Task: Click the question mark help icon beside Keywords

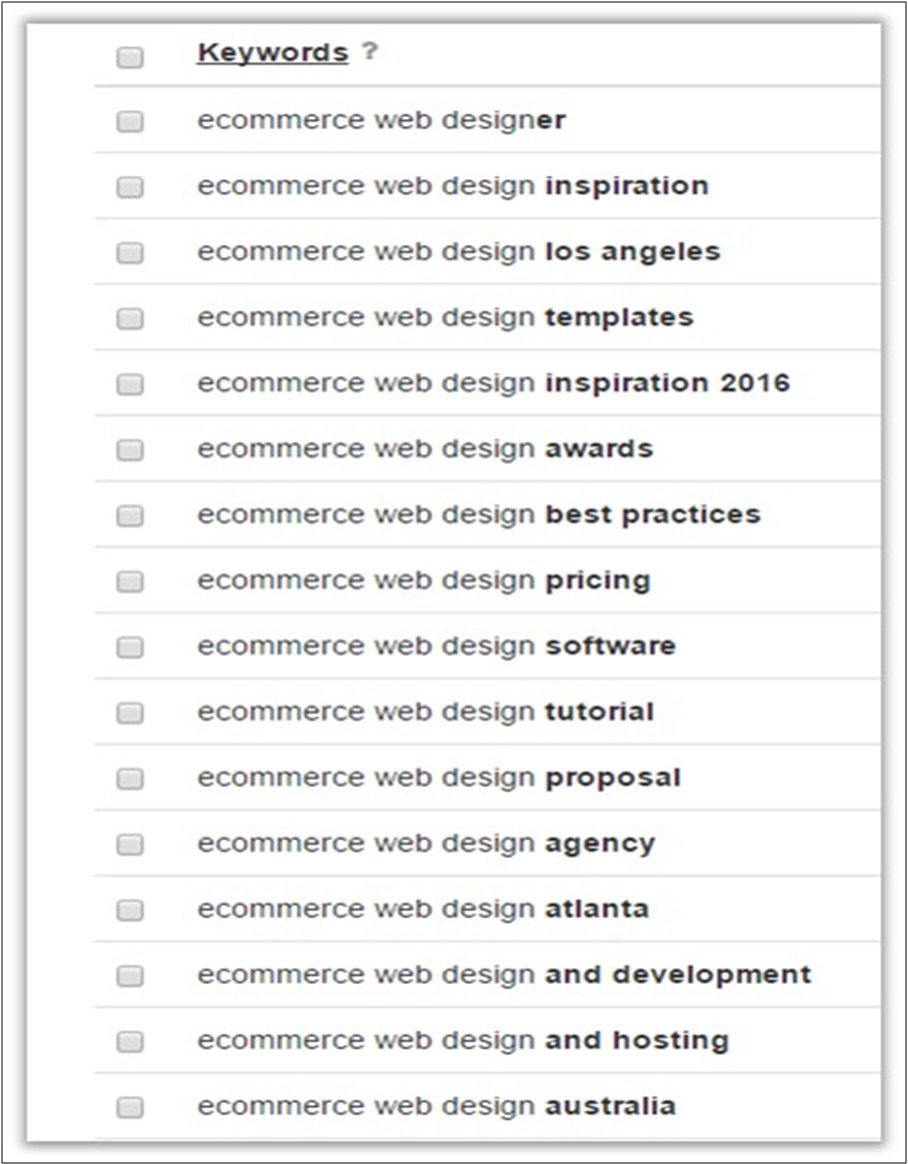Action: 370,52
